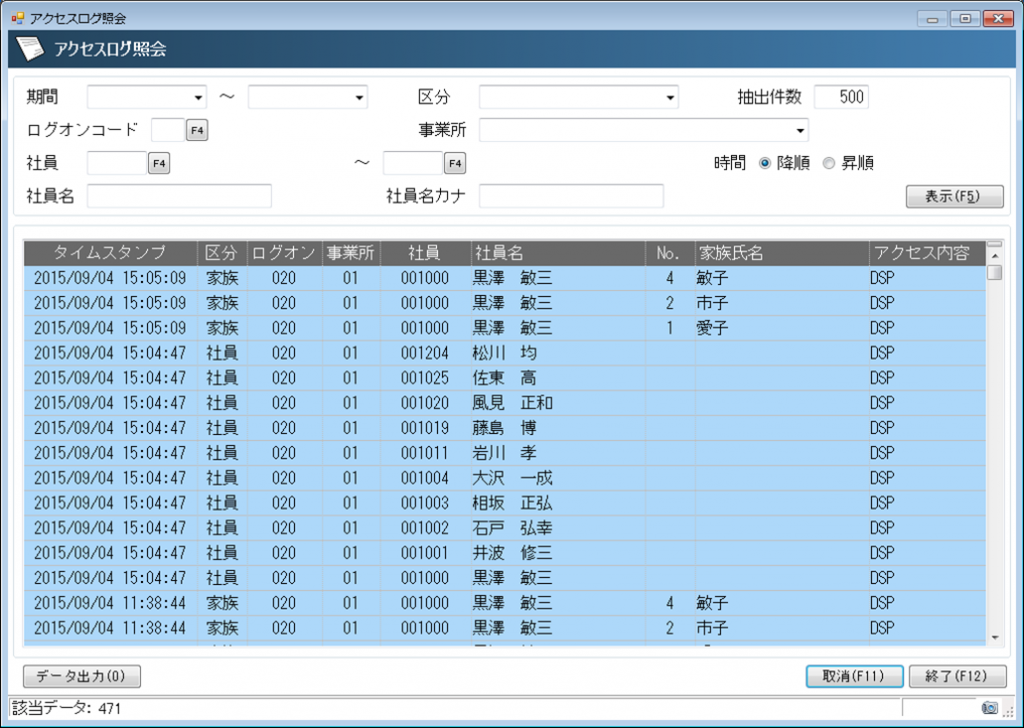This screenshot has width=1024, height=728.
Task: Expand the 区分 combo box
Action: (670, 97)
